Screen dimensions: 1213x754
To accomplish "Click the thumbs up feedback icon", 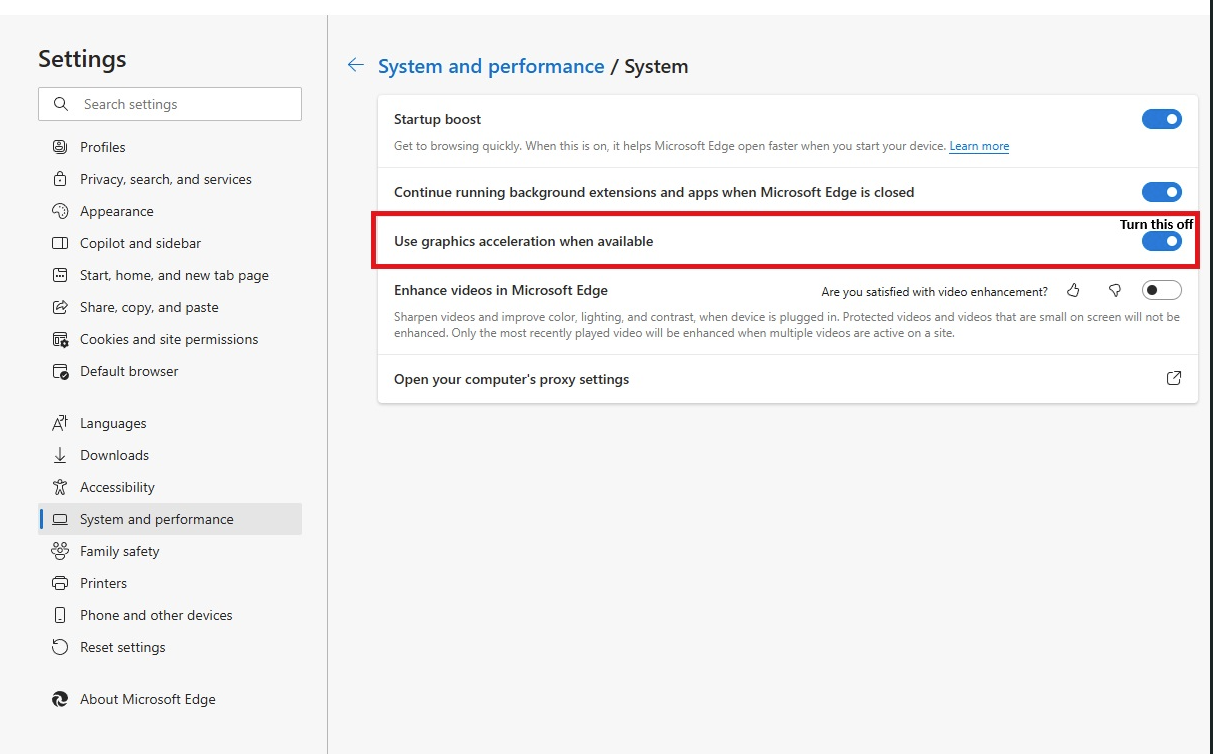I will [x=1073, y=291].
